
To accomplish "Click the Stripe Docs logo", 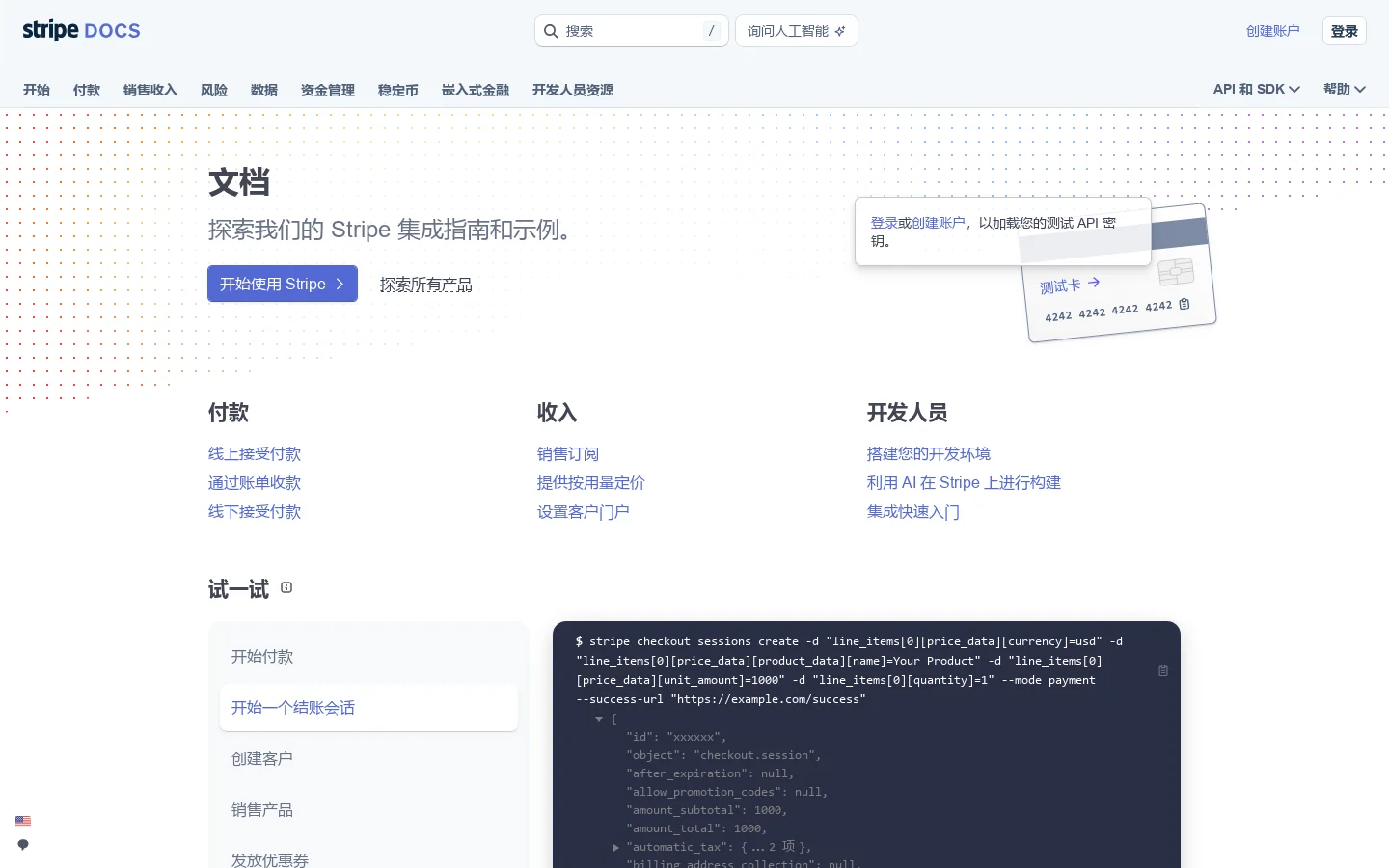I will [81, 31].
